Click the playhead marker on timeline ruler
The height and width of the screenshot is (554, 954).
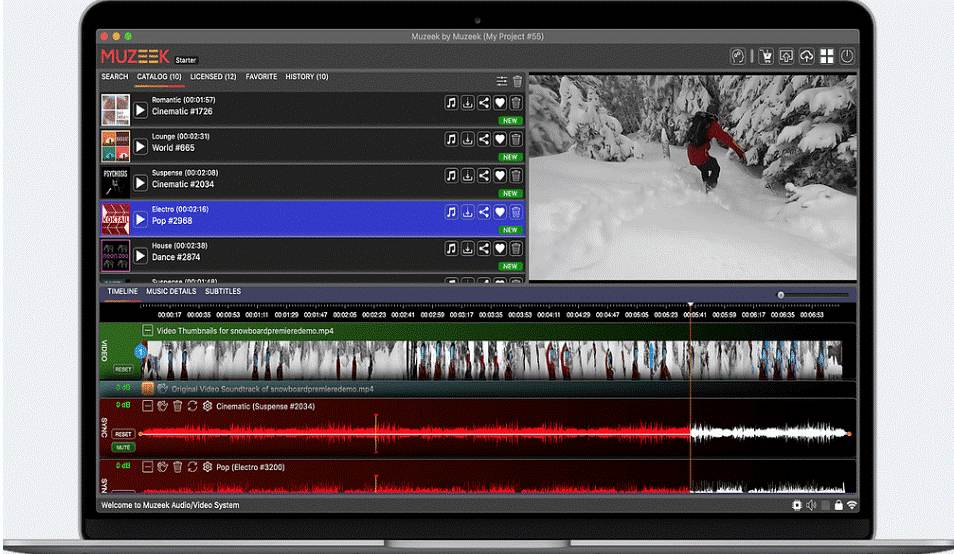coord(691,305)
